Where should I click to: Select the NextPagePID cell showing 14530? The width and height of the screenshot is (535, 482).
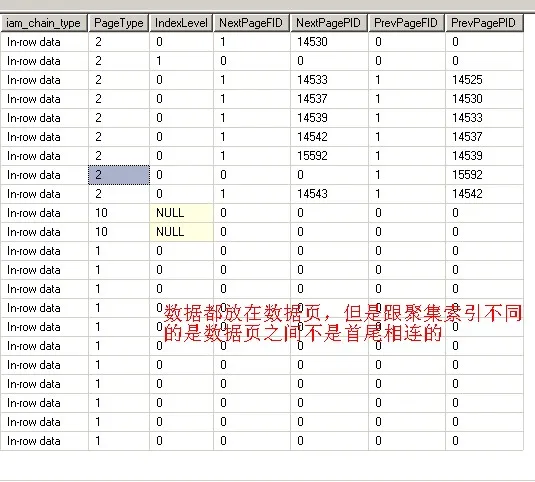click(x=329, y=42)
